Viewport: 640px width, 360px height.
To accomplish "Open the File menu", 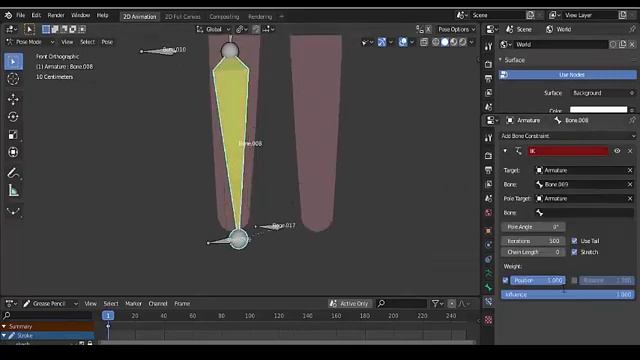I will 20,16.
